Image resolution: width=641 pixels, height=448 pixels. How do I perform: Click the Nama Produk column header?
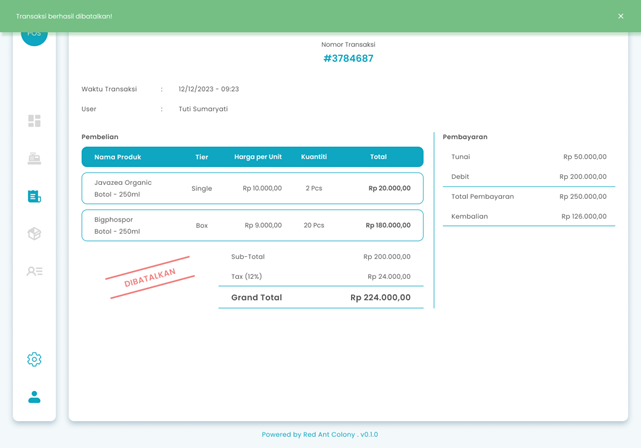[118, 157]
